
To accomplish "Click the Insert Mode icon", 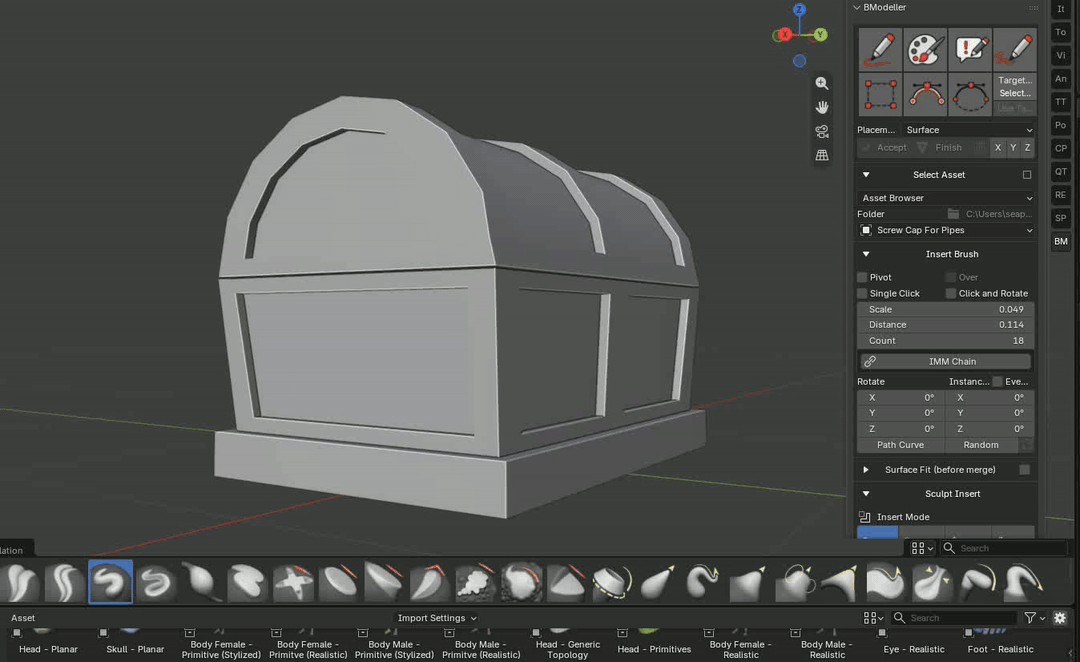I will (865, 517).
